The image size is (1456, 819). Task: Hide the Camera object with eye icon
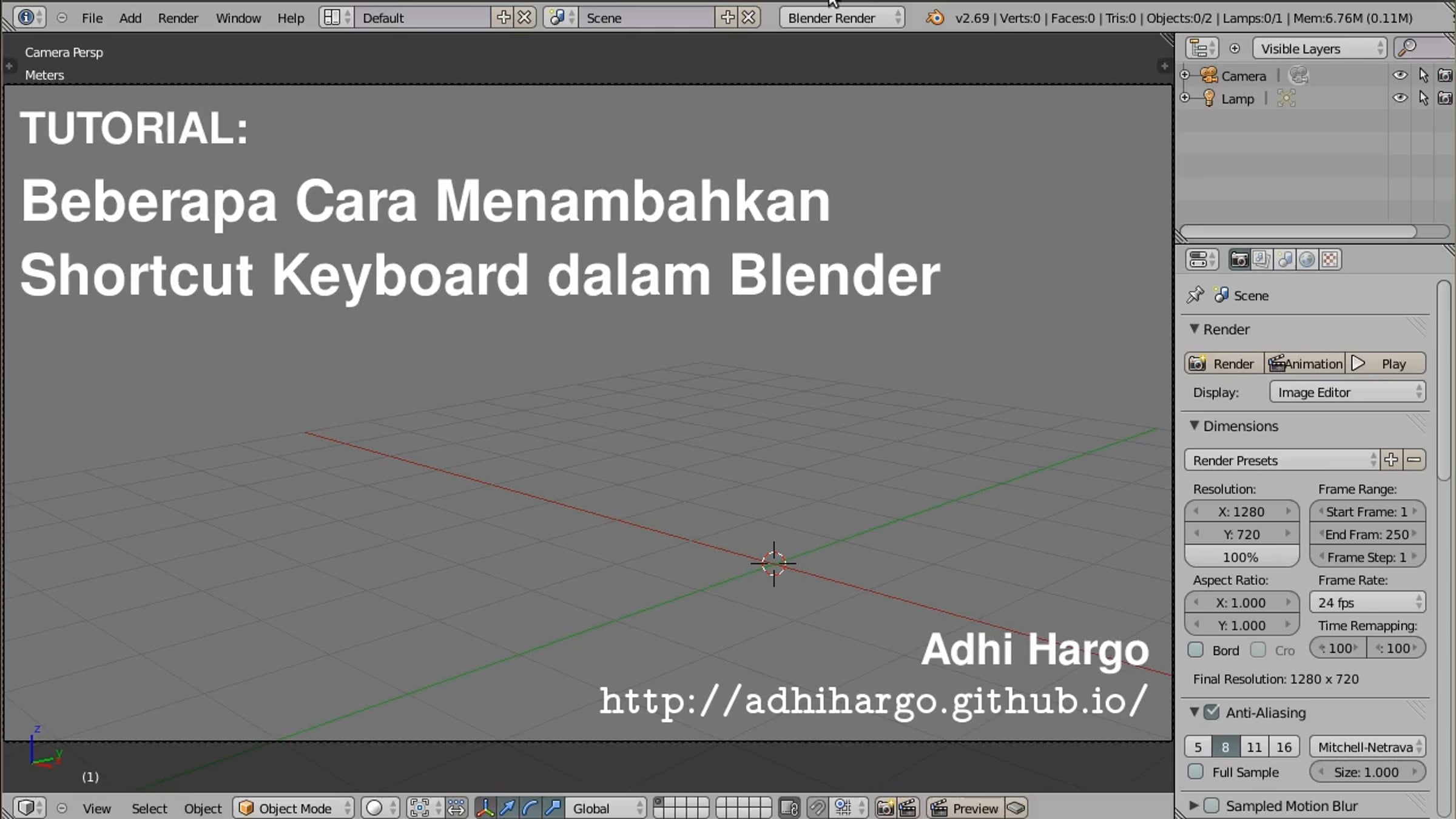1400,75
